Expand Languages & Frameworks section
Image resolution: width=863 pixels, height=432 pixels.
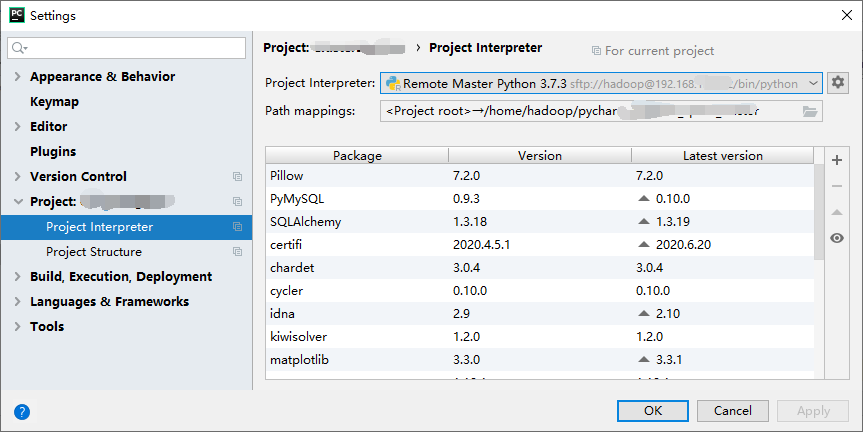click(x=18, y=302)
